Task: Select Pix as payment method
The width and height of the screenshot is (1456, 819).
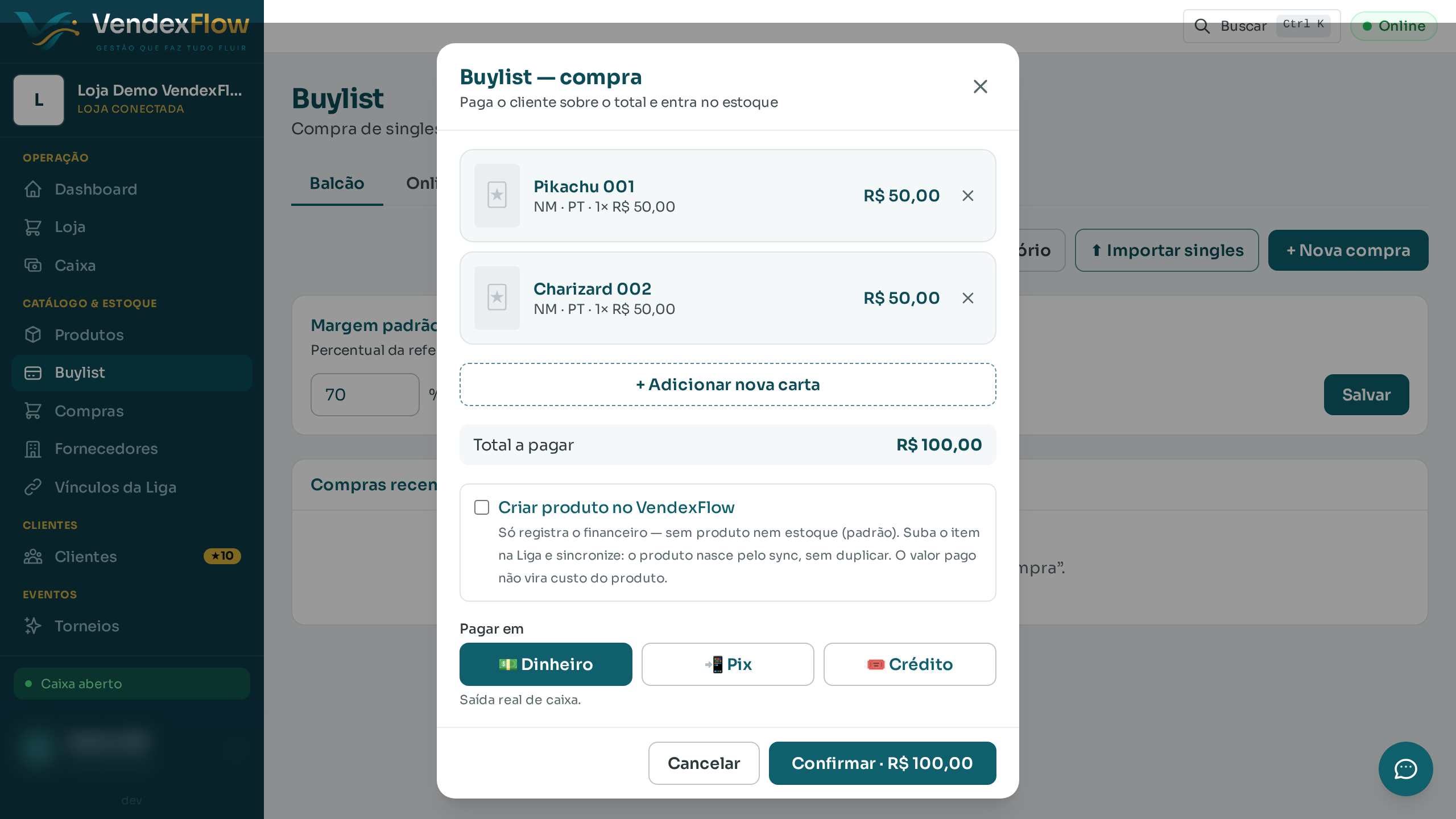Action: [x=727, y=664]
